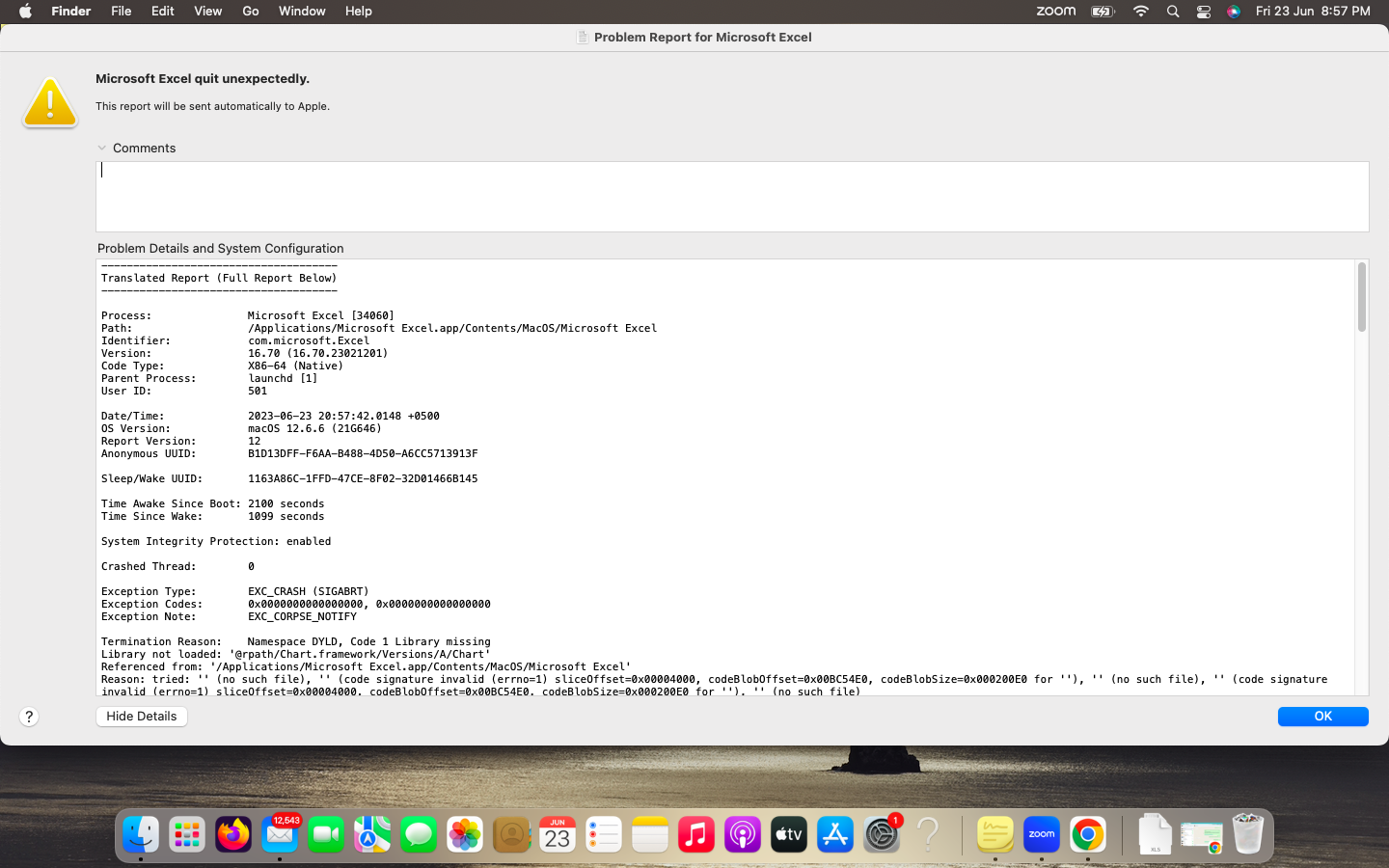The image size is (1389, 868).
Task: Open the View menu
Action: coord(208,12)
